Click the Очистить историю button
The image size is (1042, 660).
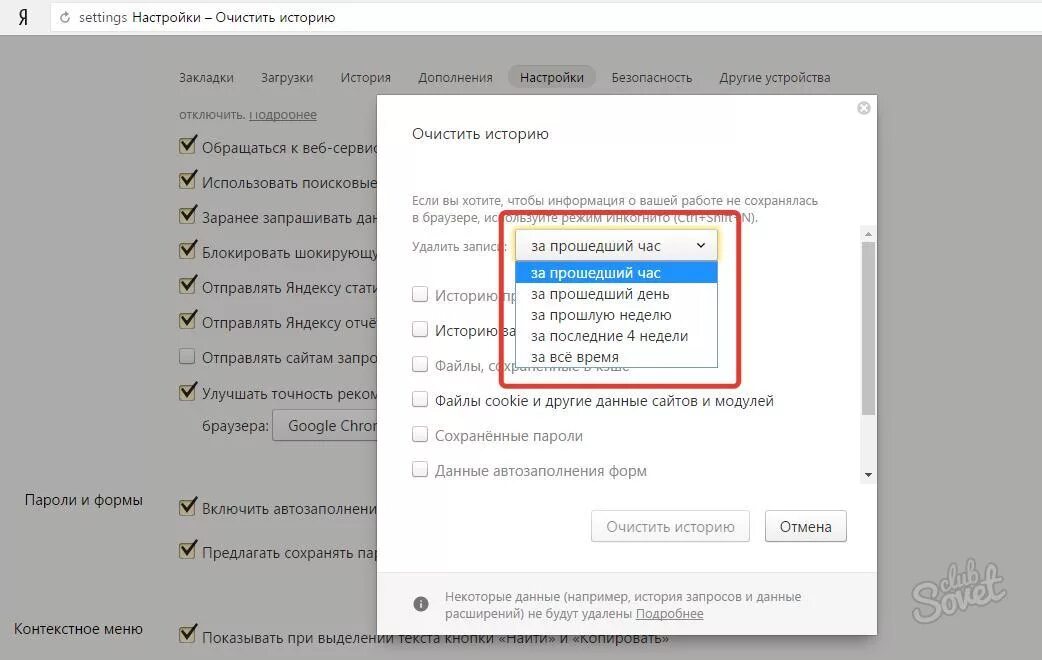click(x=670, y=526)
